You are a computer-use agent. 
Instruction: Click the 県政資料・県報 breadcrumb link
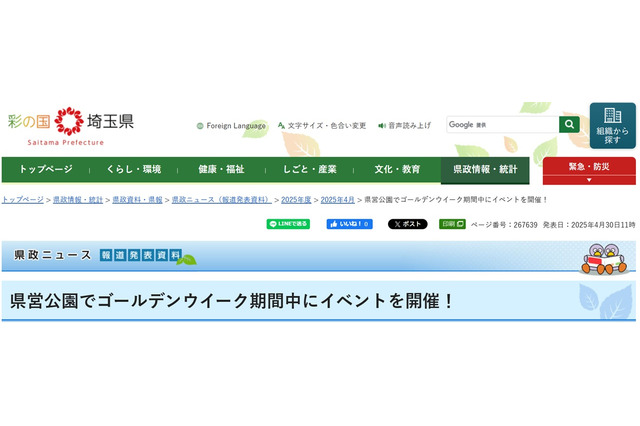click(137, 200)
